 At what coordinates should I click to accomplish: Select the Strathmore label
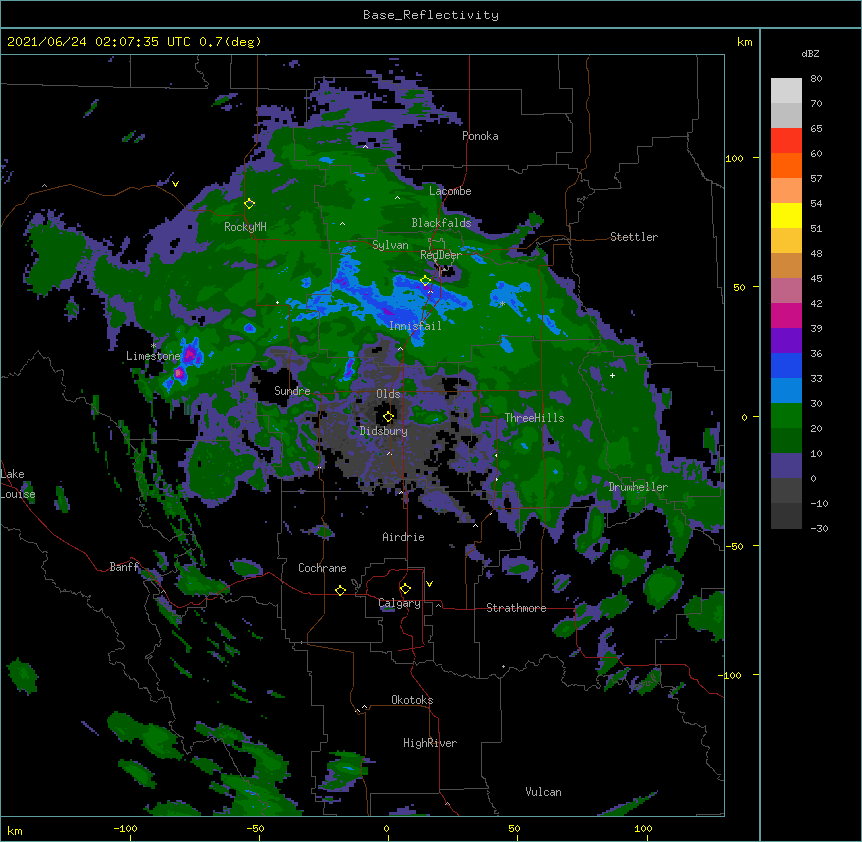point(516,608)
